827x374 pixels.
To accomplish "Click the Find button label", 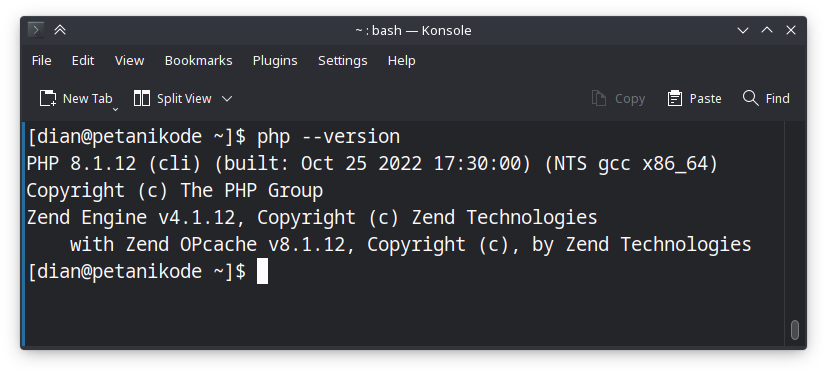I will pyautogui.click(x=777, y=99).
